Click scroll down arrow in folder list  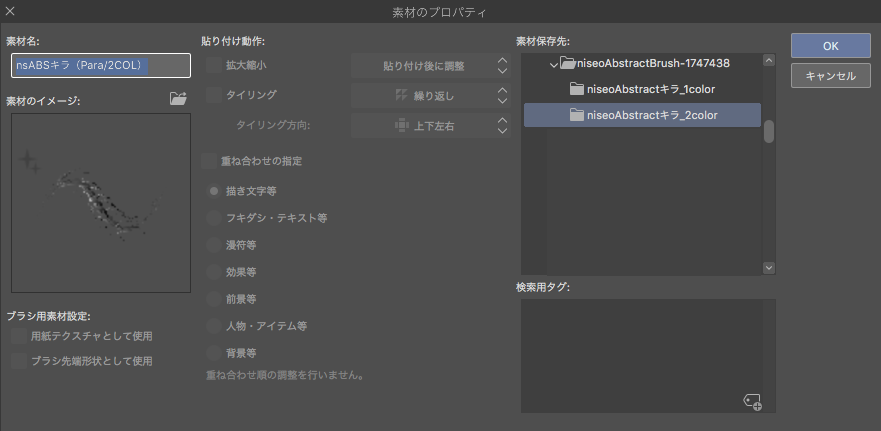[769, 269]
